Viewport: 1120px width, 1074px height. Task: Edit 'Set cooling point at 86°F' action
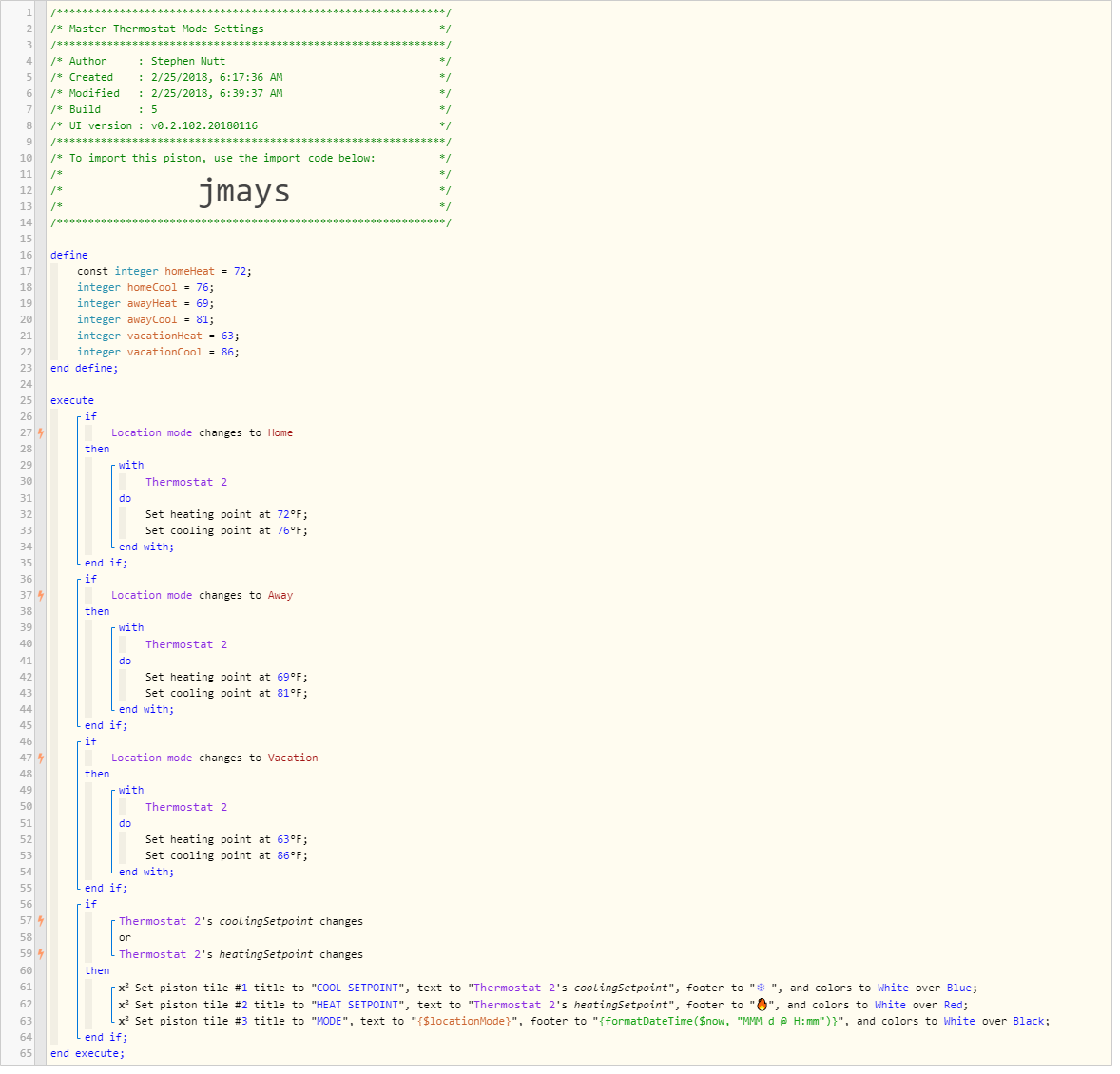pyautogui.click(x=226, y=855)
